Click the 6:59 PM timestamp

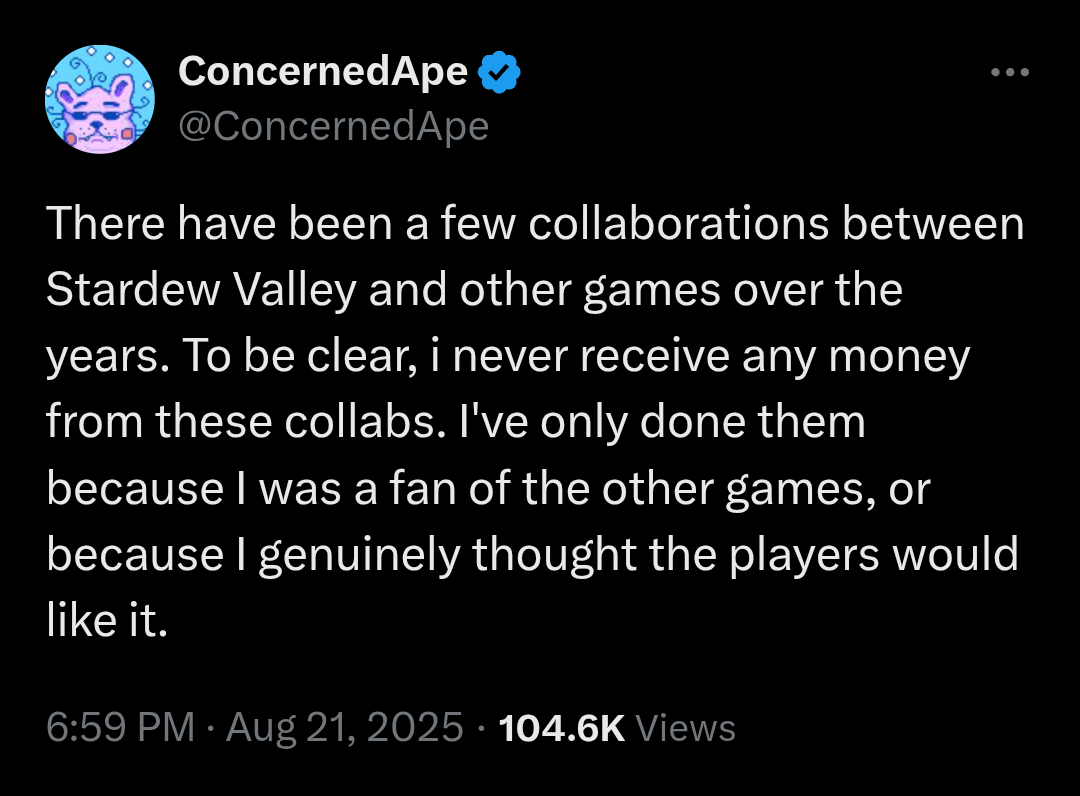(x=120, y=727)
